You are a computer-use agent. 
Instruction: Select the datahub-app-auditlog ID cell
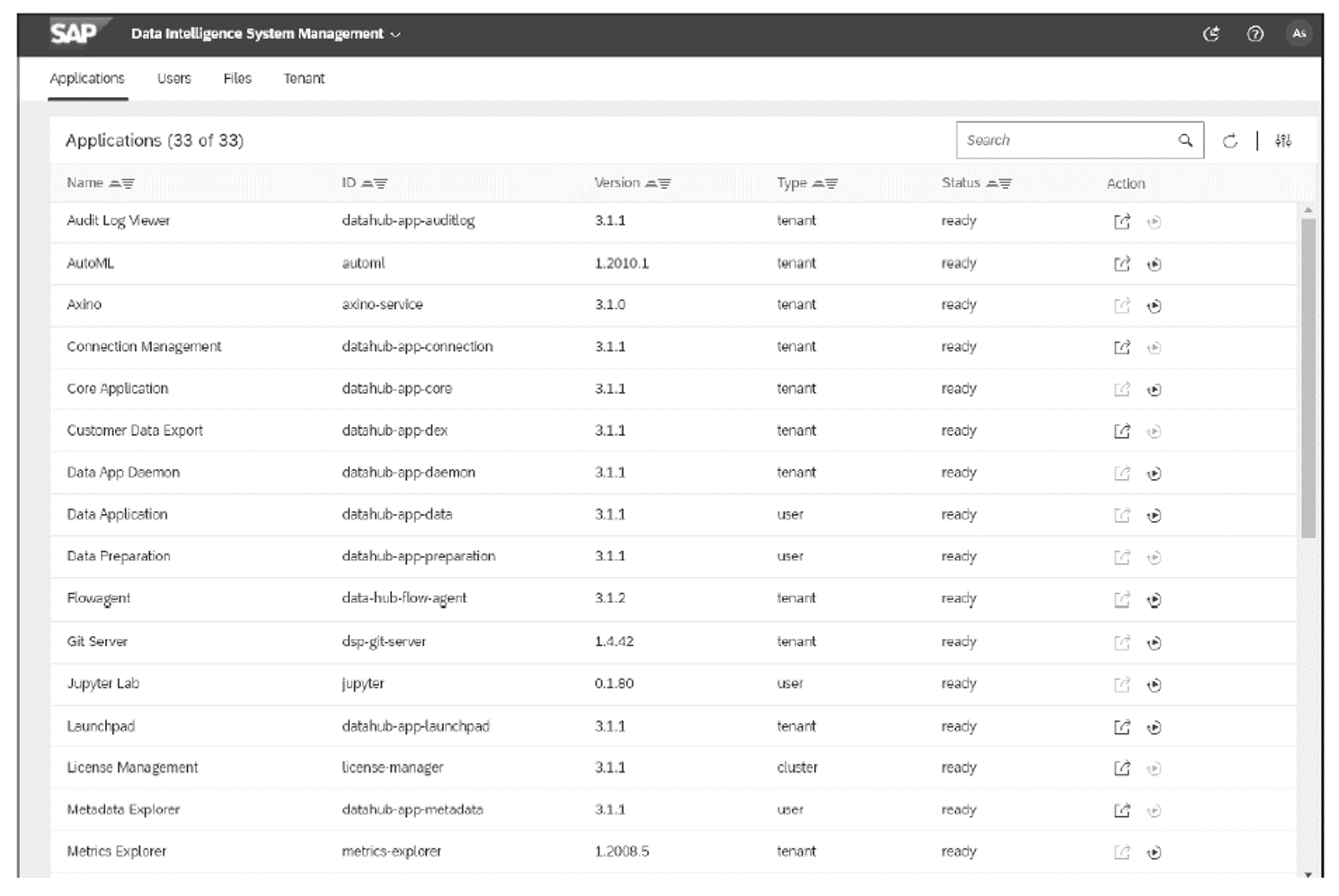pos(408,221)
